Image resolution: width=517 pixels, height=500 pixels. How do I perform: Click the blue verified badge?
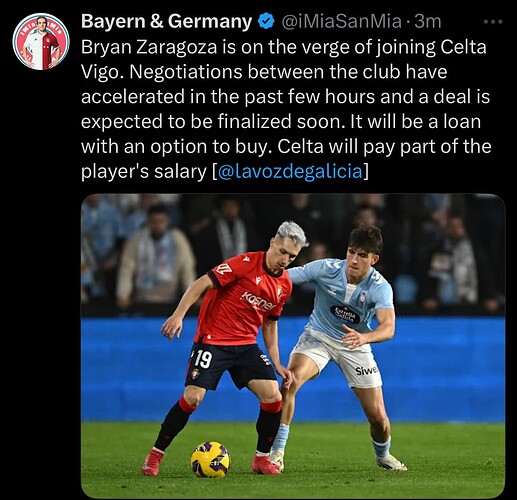coord(266,22)
